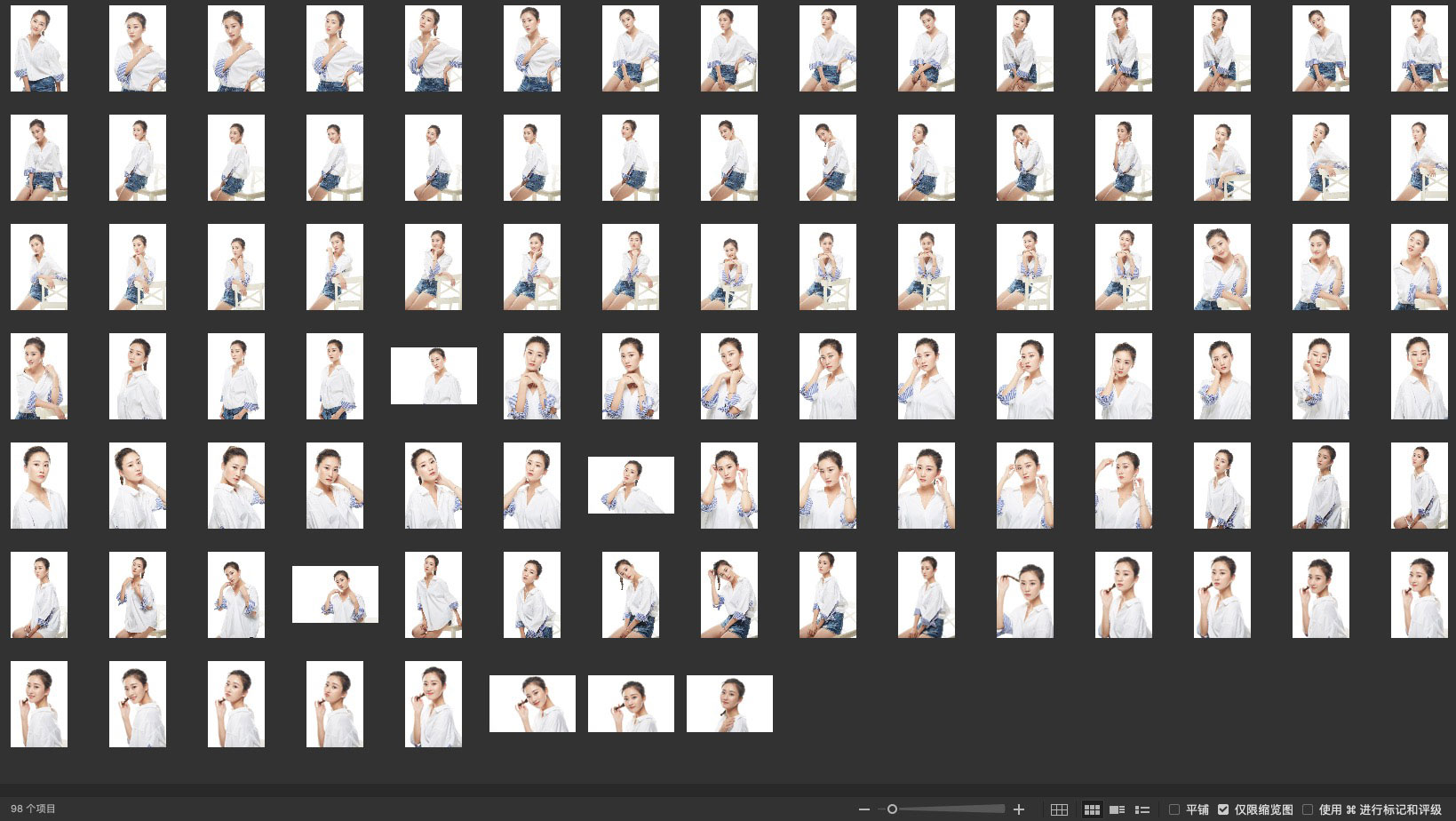Select the first thumbnail in the bottom row
The image size is (1456, 821).
(39, 704)
